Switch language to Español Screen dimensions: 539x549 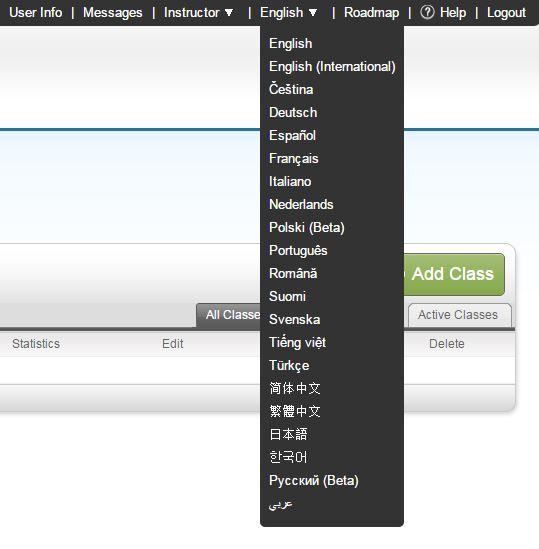tap(292, 135)
